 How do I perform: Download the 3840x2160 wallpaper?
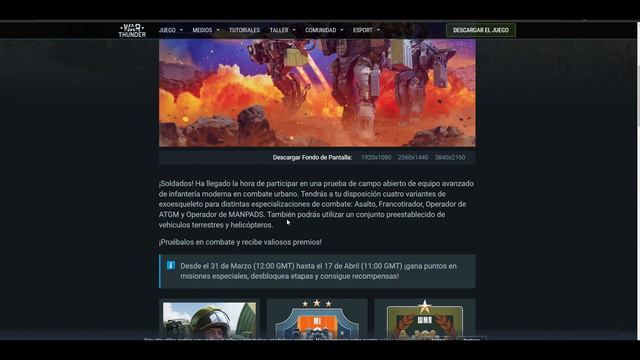tap(450, 158)
